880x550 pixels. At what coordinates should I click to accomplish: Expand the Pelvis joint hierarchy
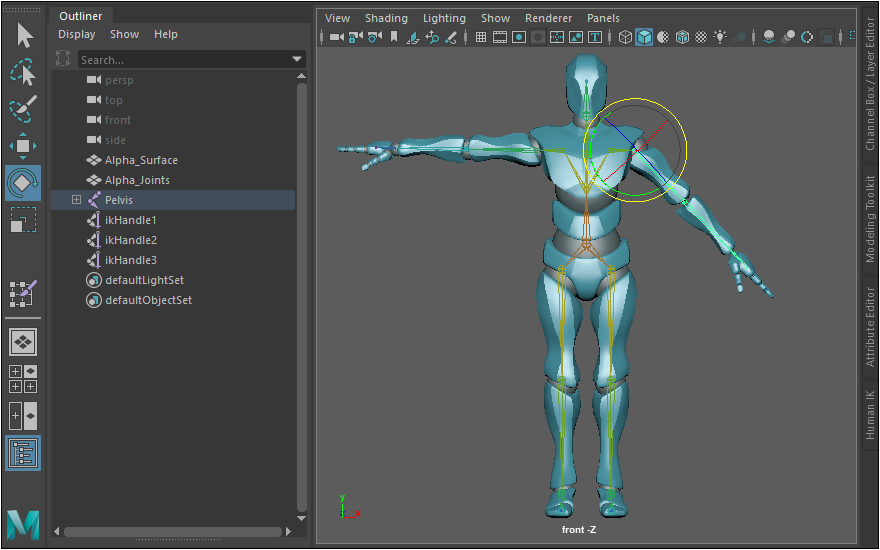point(76,200)
